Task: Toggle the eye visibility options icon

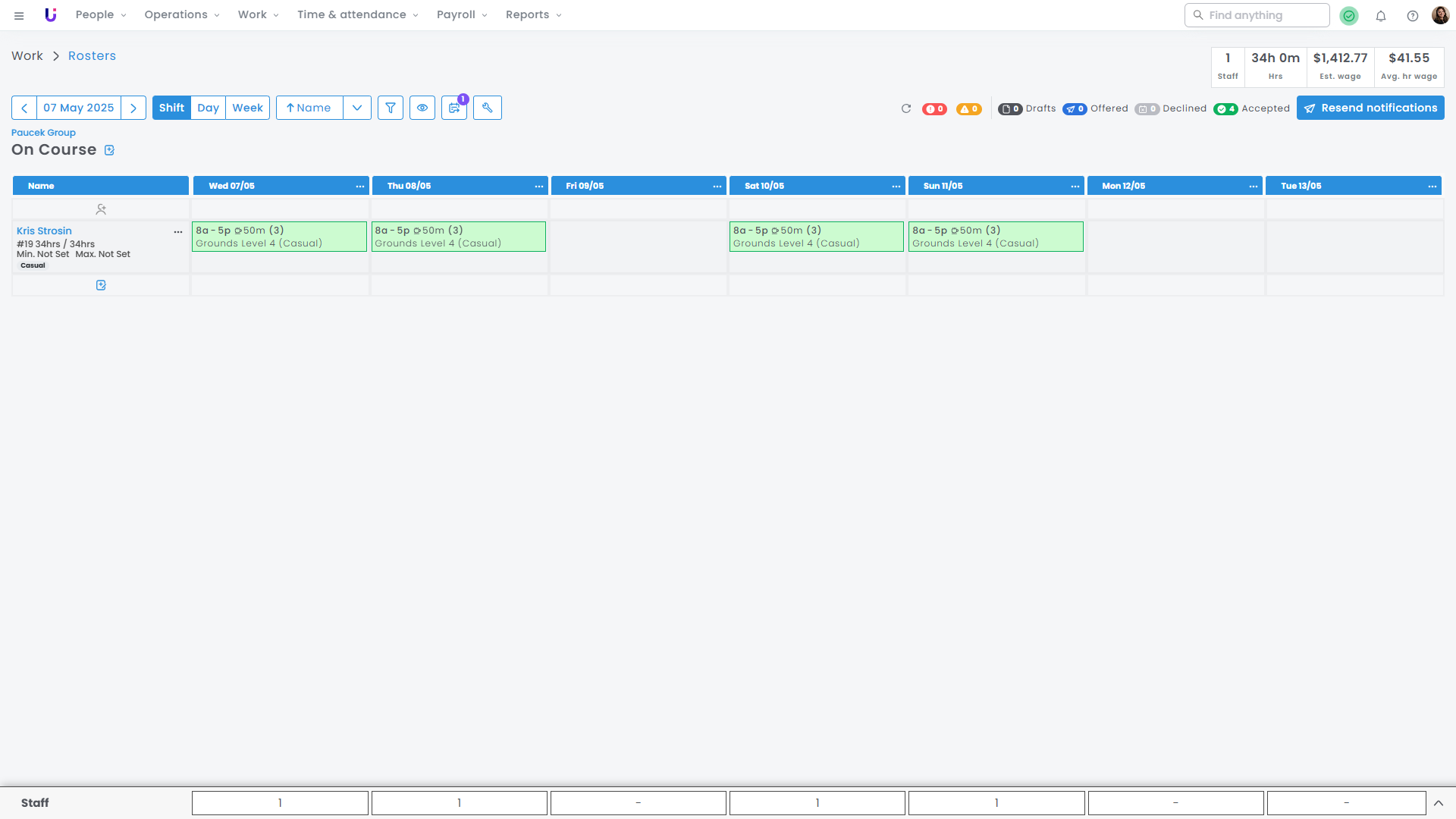Action: 422,108
